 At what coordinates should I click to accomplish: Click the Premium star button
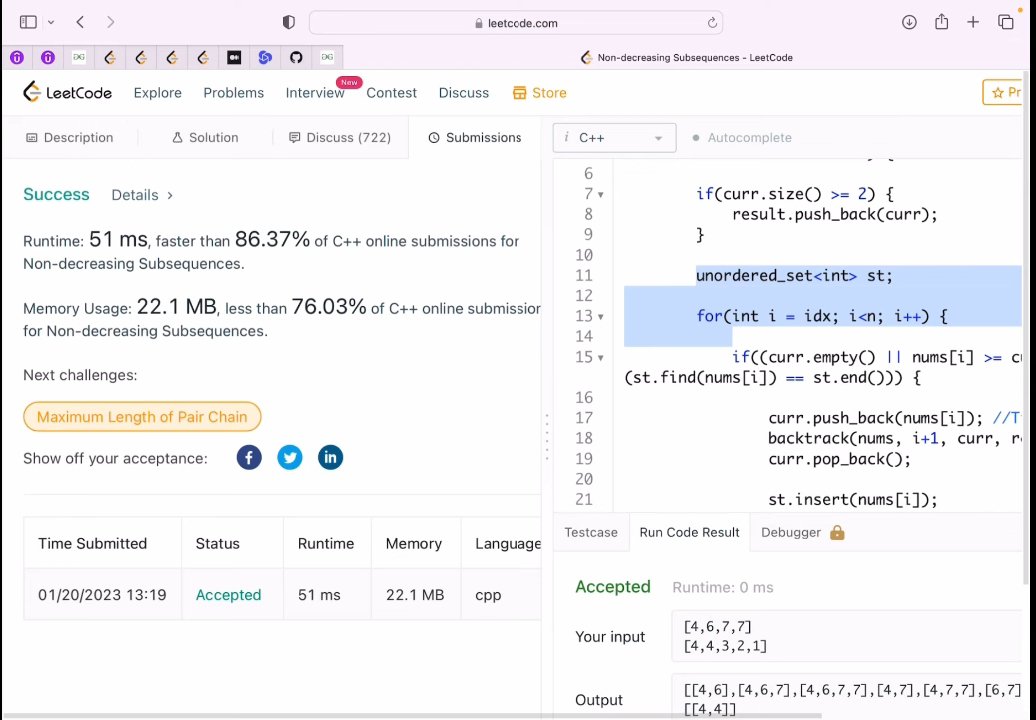[1004, 93]
